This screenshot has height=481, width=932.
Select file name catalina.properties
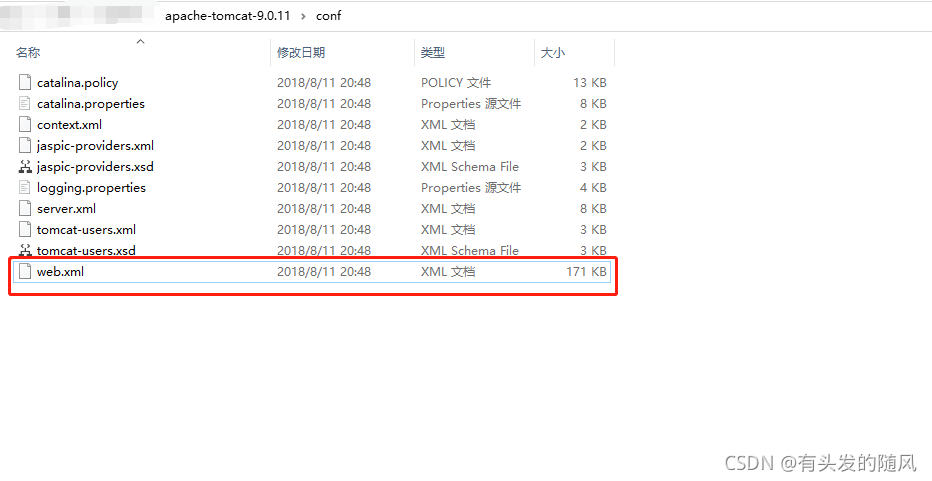point(91,103)
